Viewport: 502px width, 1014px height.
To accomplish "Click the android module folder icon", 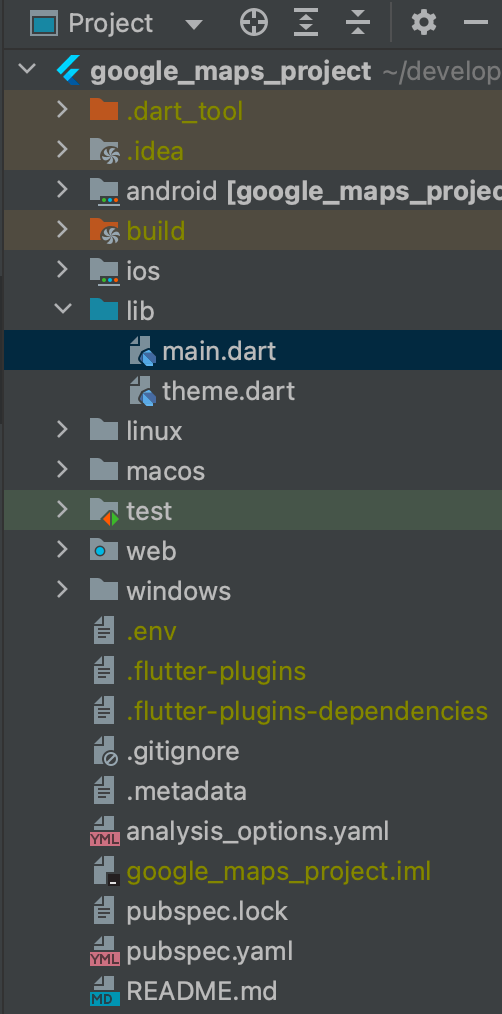I will tap(104, 191).
